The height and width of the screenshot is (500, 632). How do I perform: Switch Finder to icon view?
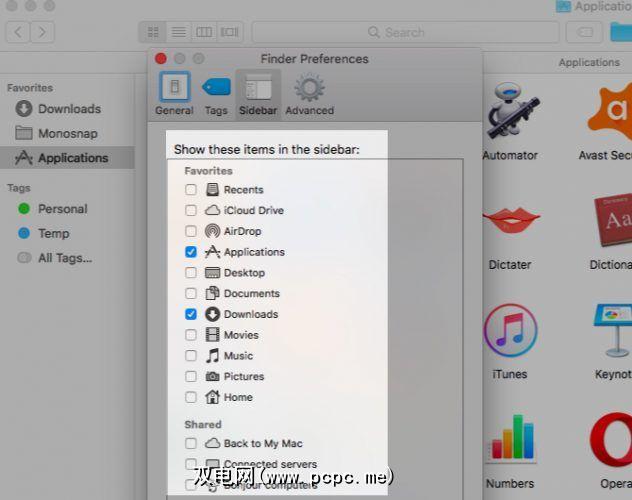click(153, 32)
